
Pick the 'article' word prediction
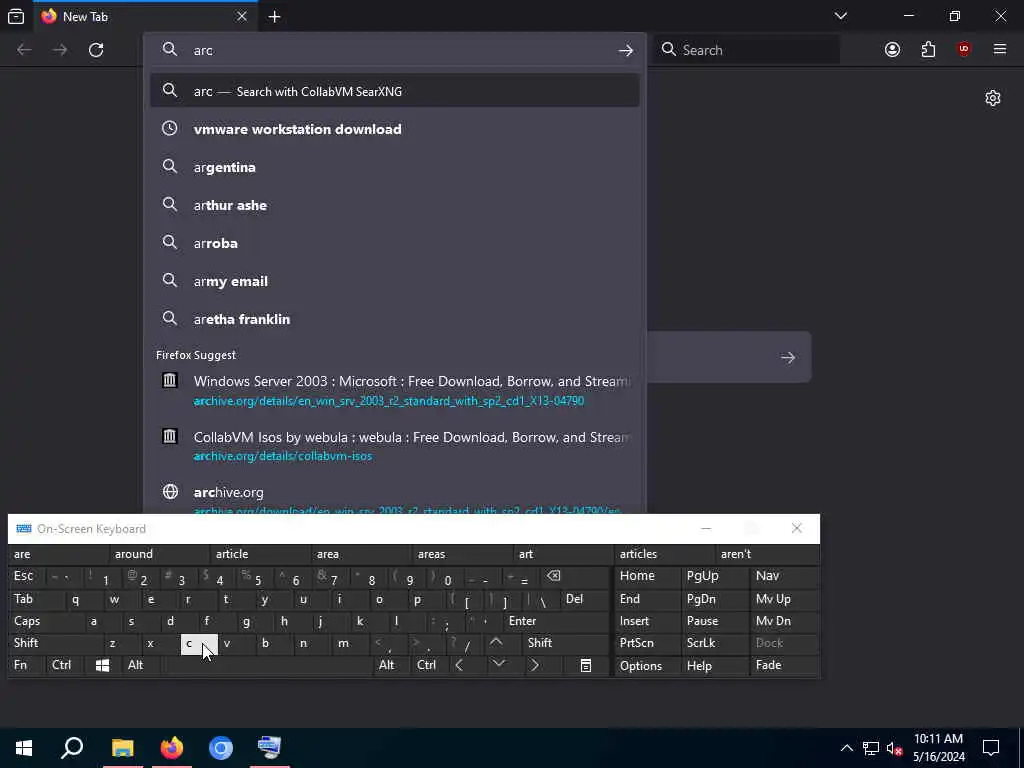click(x=260, y=554)
